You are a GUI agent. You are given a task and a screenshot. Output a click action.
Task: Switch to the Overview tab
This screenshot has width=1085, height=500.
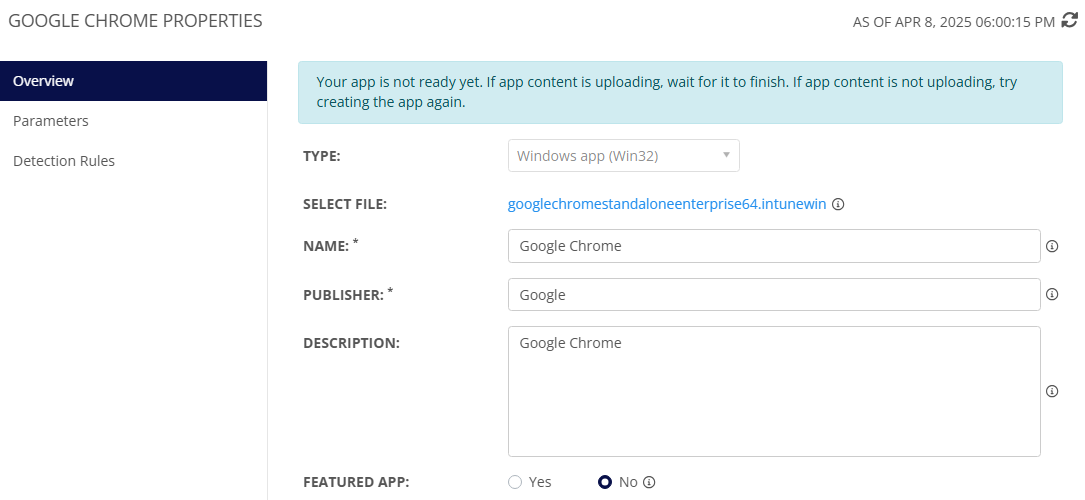(133, 81)
